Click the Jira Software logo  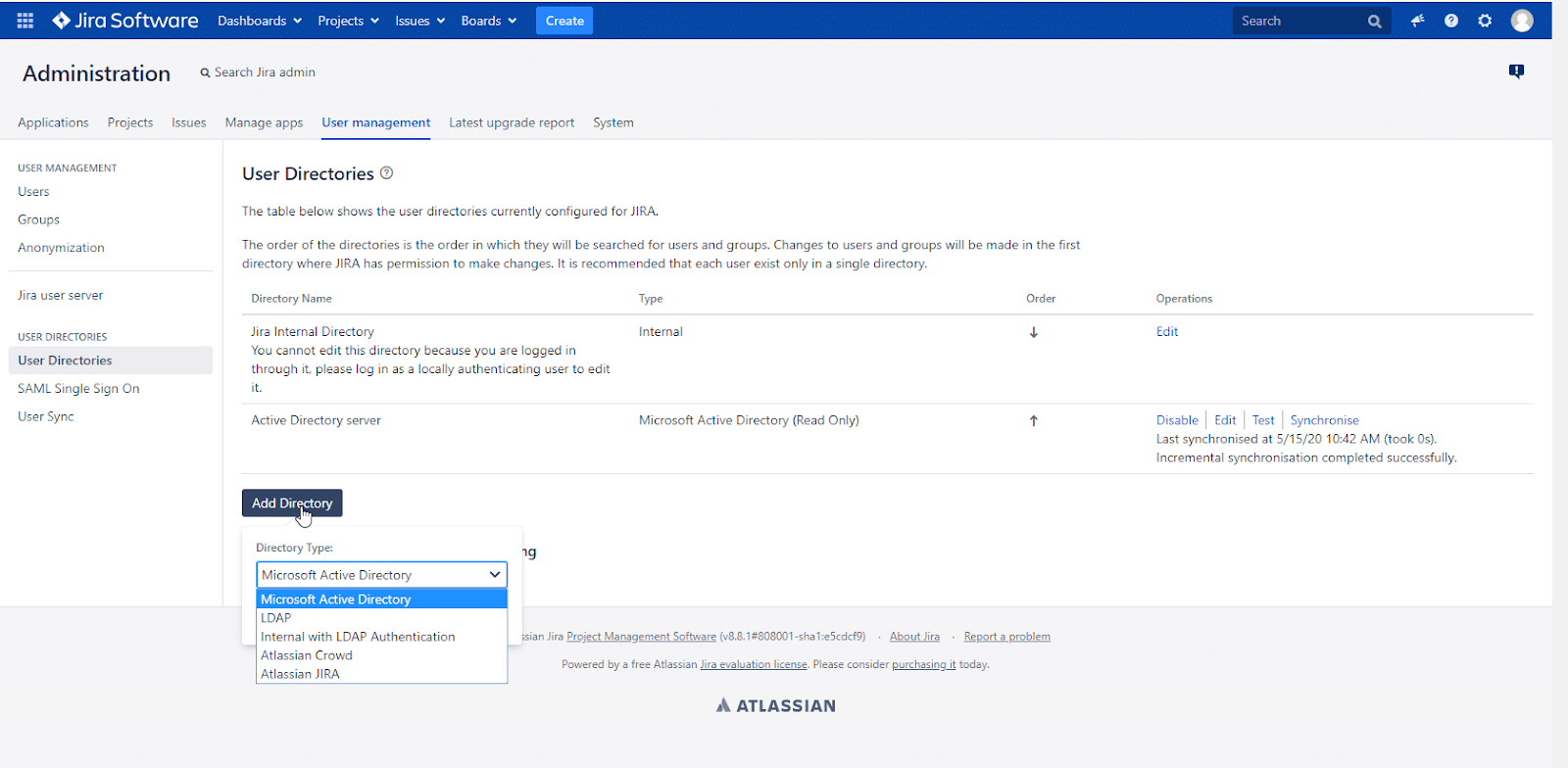point(125,21)
